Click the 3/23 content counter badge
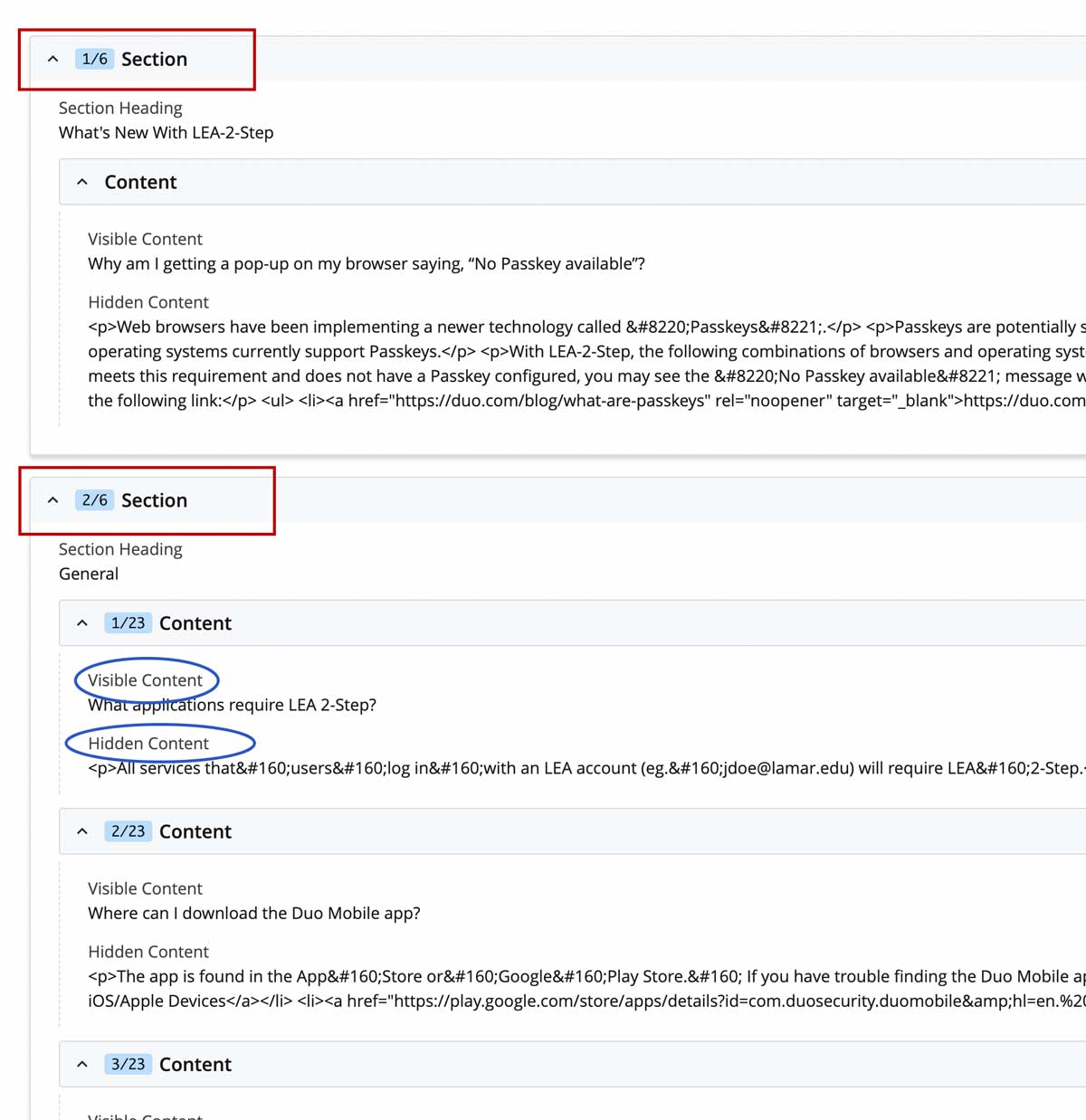The width and height of the screenshot is (1086, 1120). click(x=128, y=1065)
